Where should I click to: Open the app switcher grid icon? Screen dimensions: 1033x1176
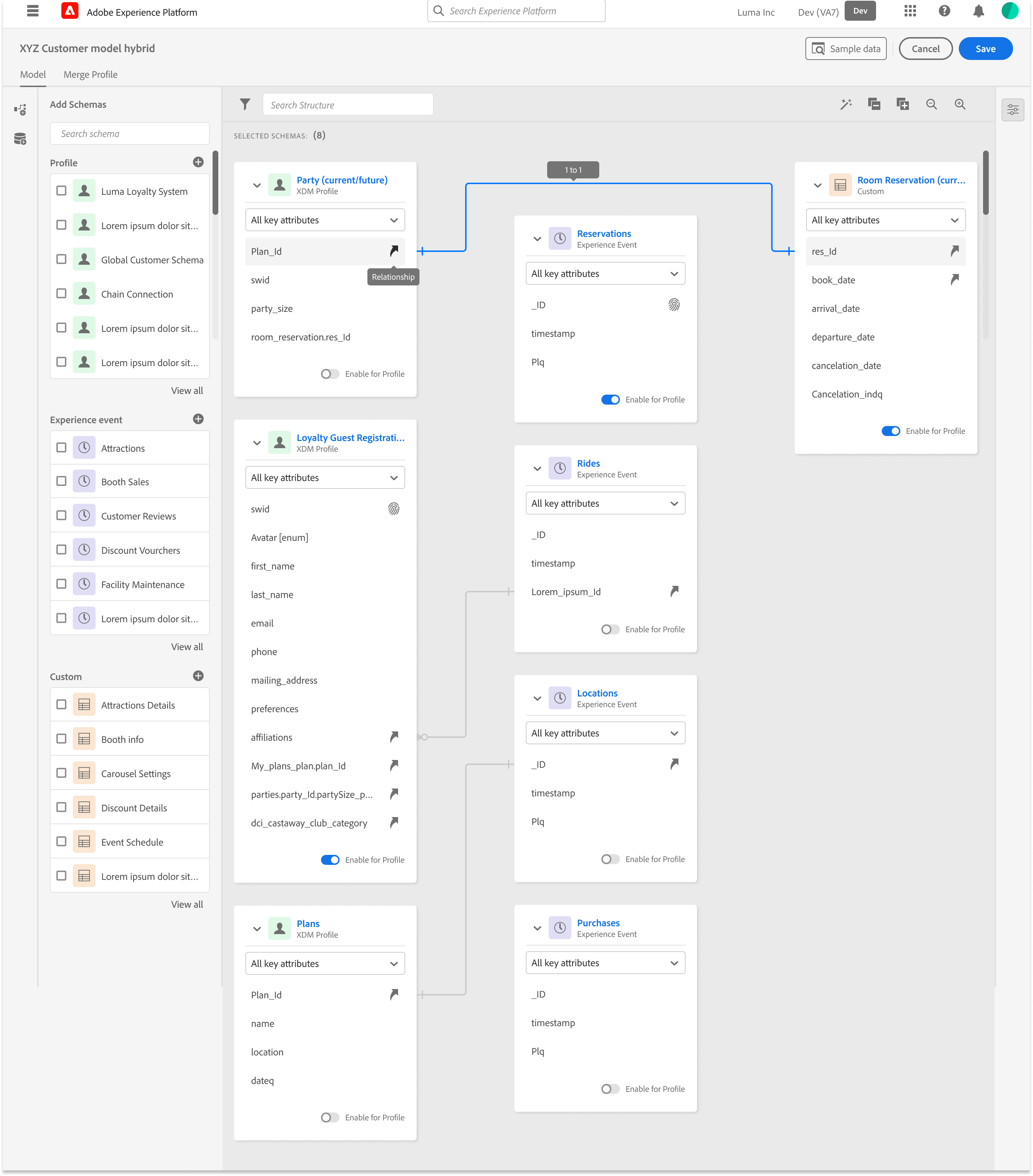pos(910,11)
